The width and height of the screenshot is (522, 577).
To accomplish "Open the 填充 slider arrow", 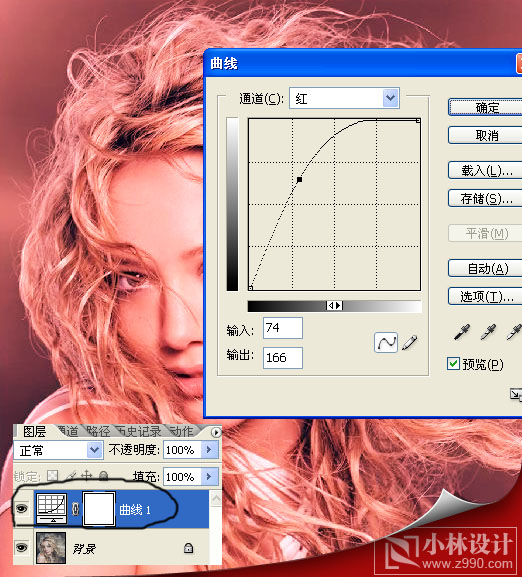I will 209,477.
